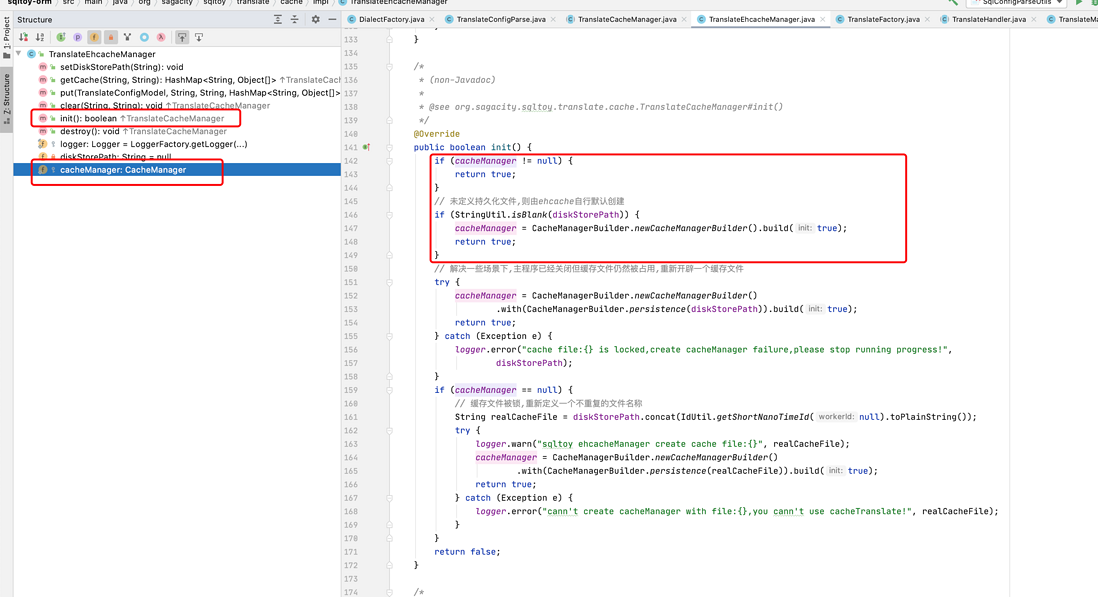Viewport: 1098px width, 597px height.
Task: Switch to TranslateHandler.java tab
Action: coord(988,20)
